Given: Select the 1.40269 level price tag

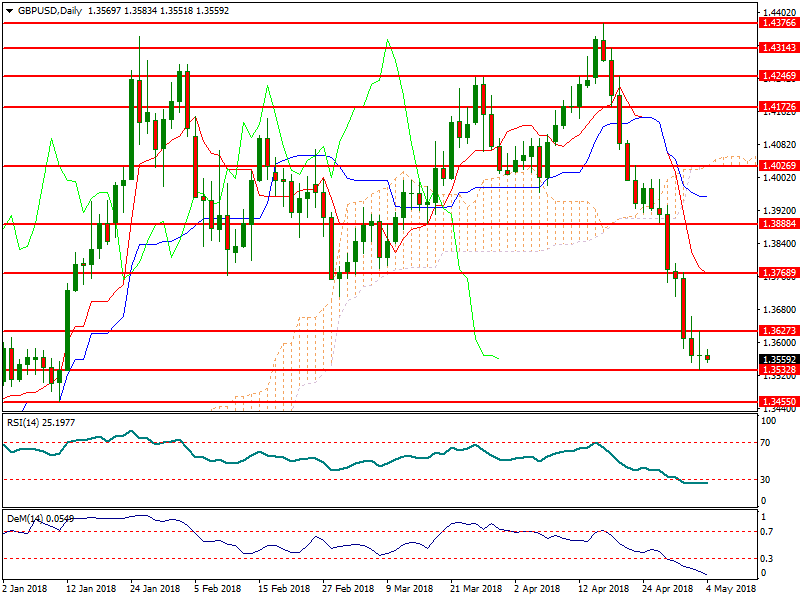Looking at the screenshot, I should (779, 166).
